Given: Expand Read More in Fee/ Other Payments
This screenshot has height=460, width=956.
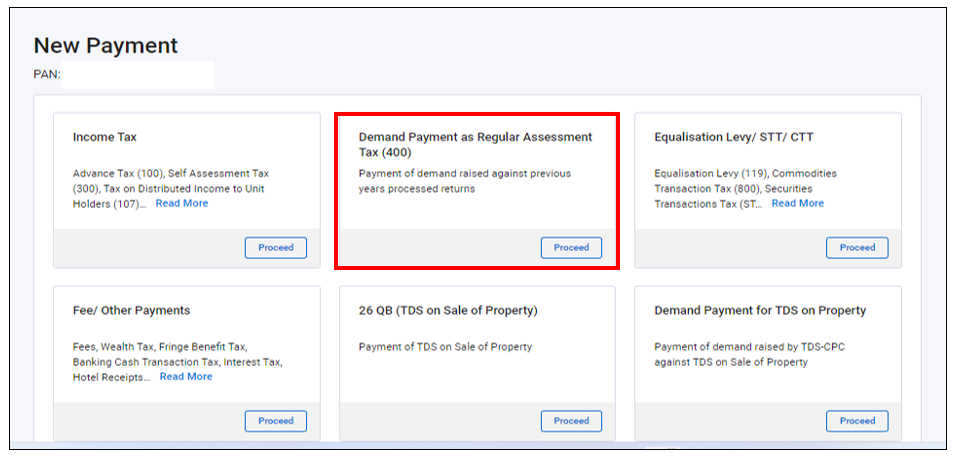Looking at the screenshot, I should [186, 377].
